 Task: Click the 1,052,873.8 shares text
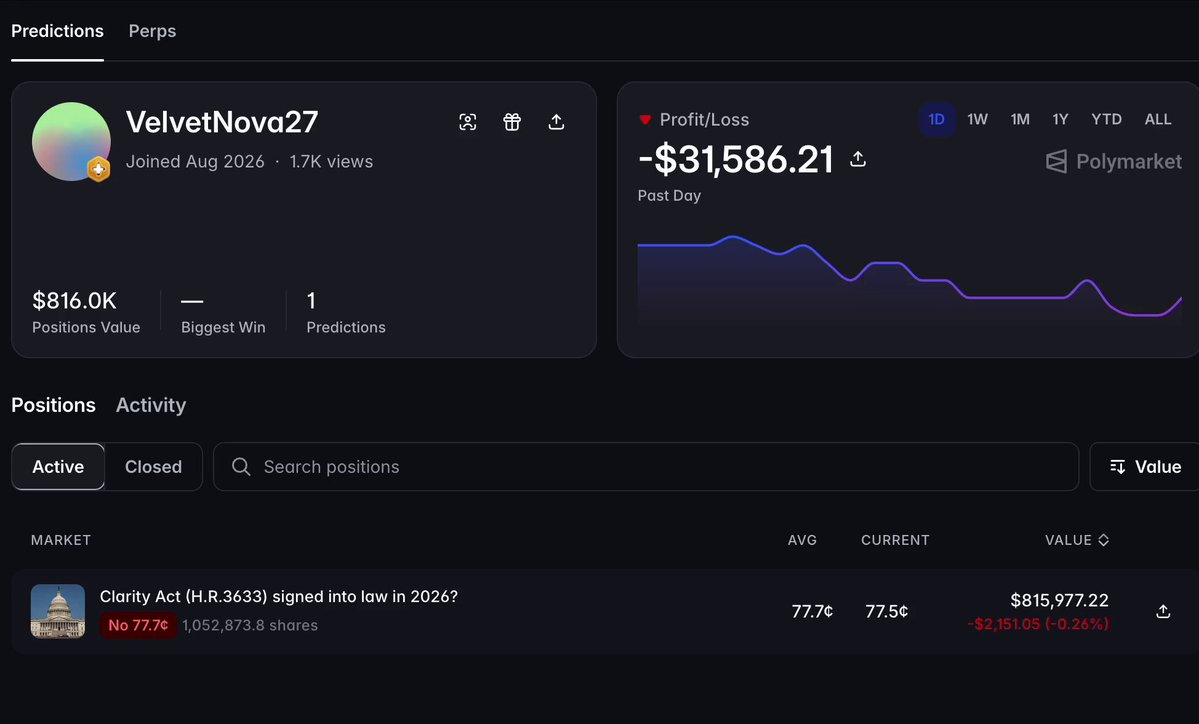tap(250, 625)
